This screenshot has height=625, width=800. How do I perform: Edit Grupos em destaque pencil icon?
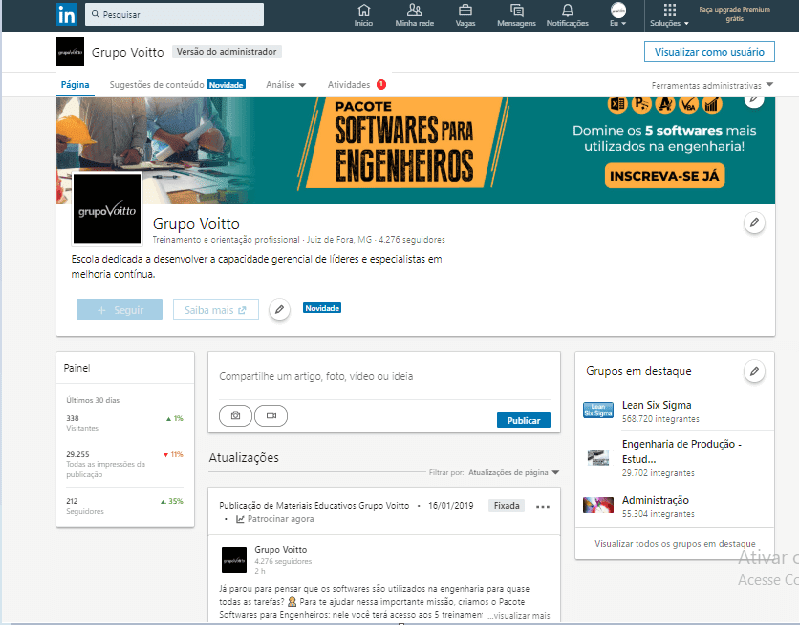click(x=754, y=371)
